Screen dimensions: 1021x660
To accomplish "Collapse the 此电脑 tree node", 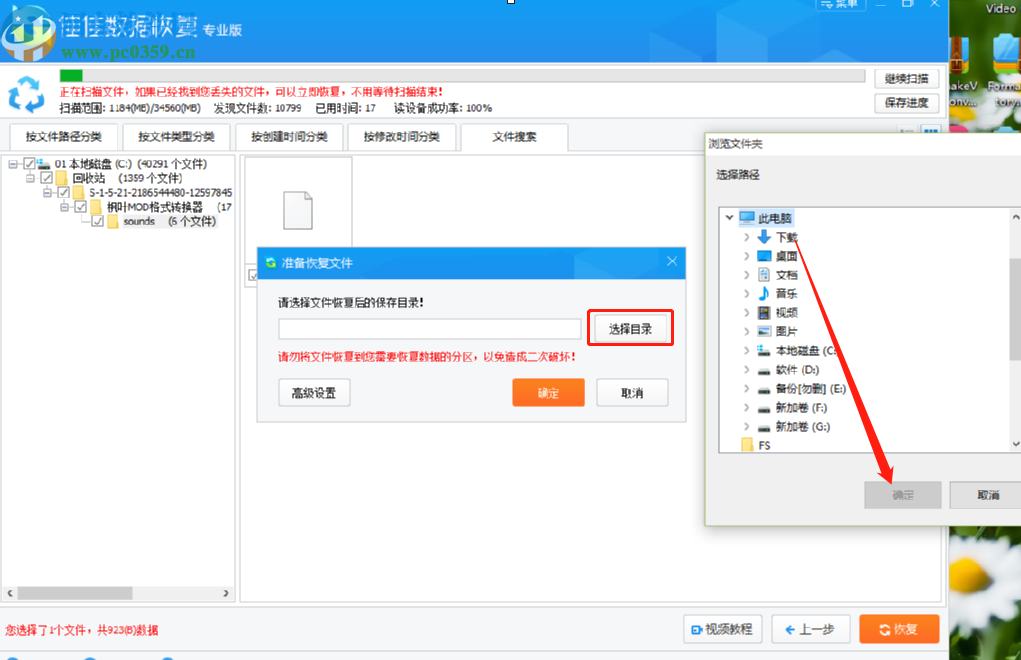I will (x=727, y=216).
